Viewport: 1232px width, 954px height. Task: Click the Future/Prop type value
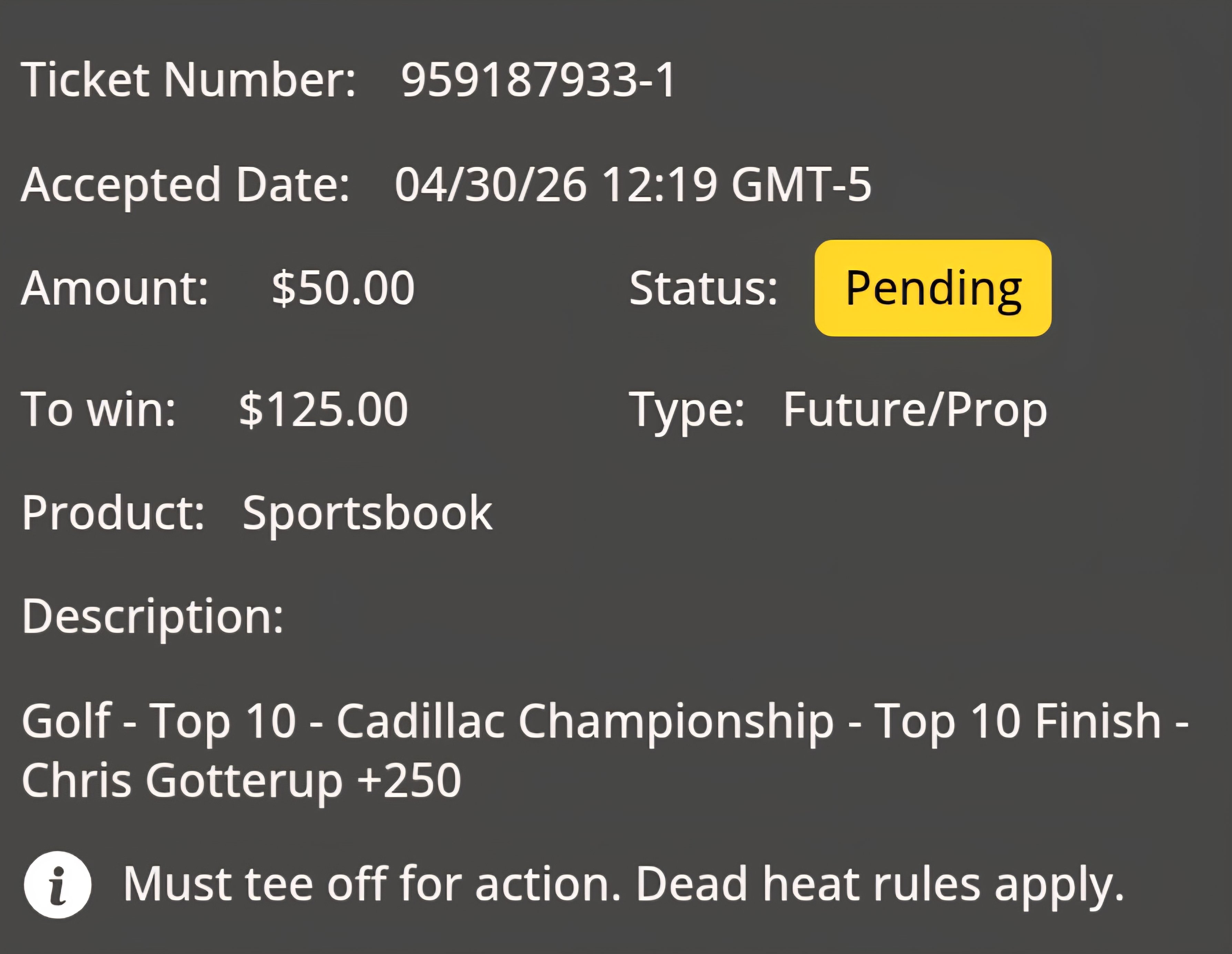pyautogui.click(x=915, y=410)
